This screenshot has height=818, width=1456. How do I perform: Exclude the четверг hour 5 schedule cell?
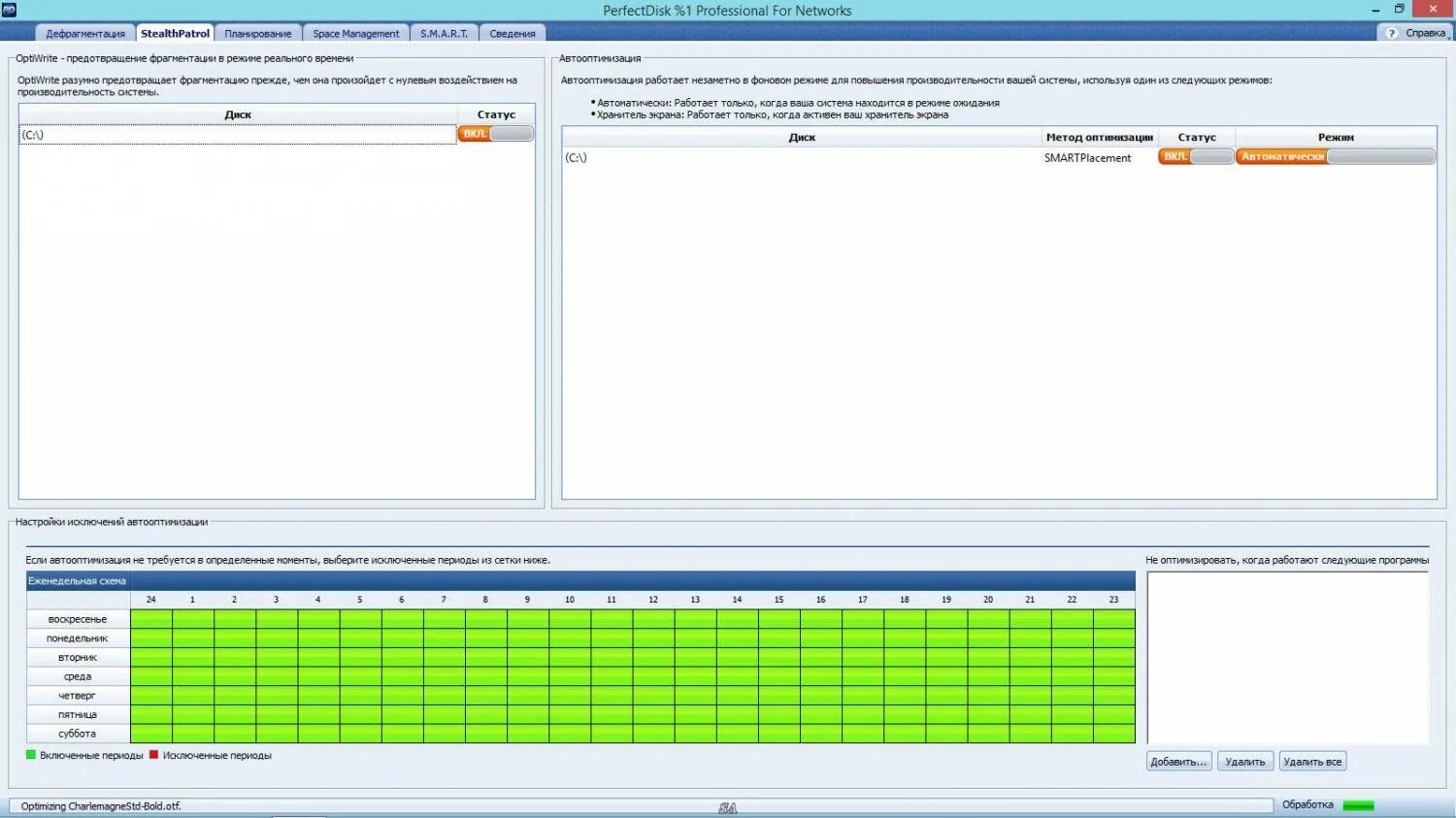[360, 696]
